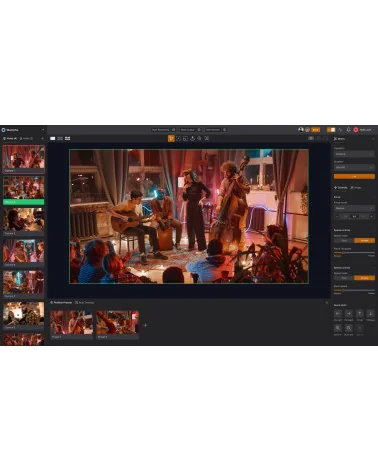Screen dimensions: 378x472
Task: Select the Camera 1 thumbnail
Action: tap(24, 159)
